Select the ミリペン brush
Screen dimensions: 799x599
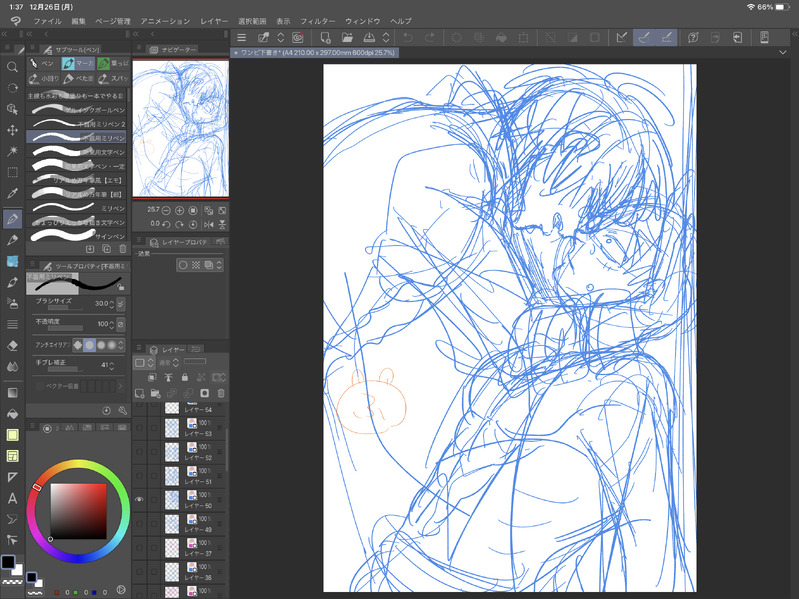click(76, 208)
